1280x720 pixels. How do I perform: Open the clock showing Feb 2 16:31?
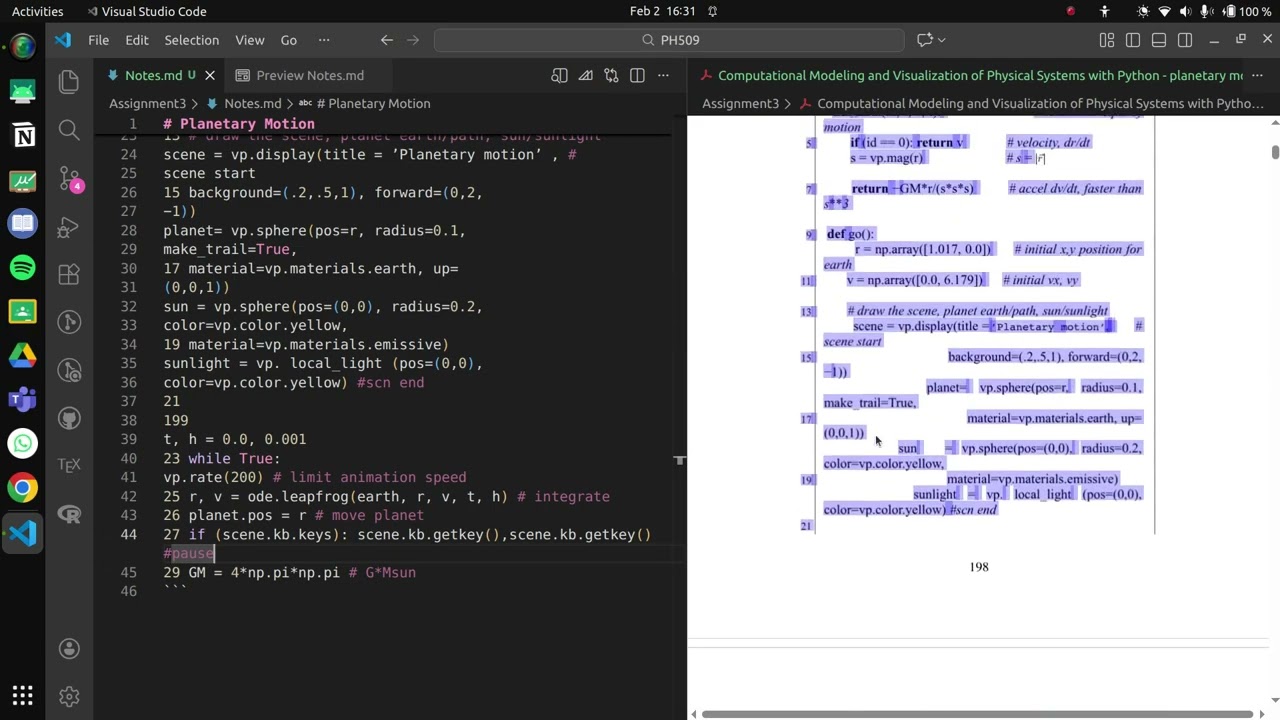click(662, 11)
